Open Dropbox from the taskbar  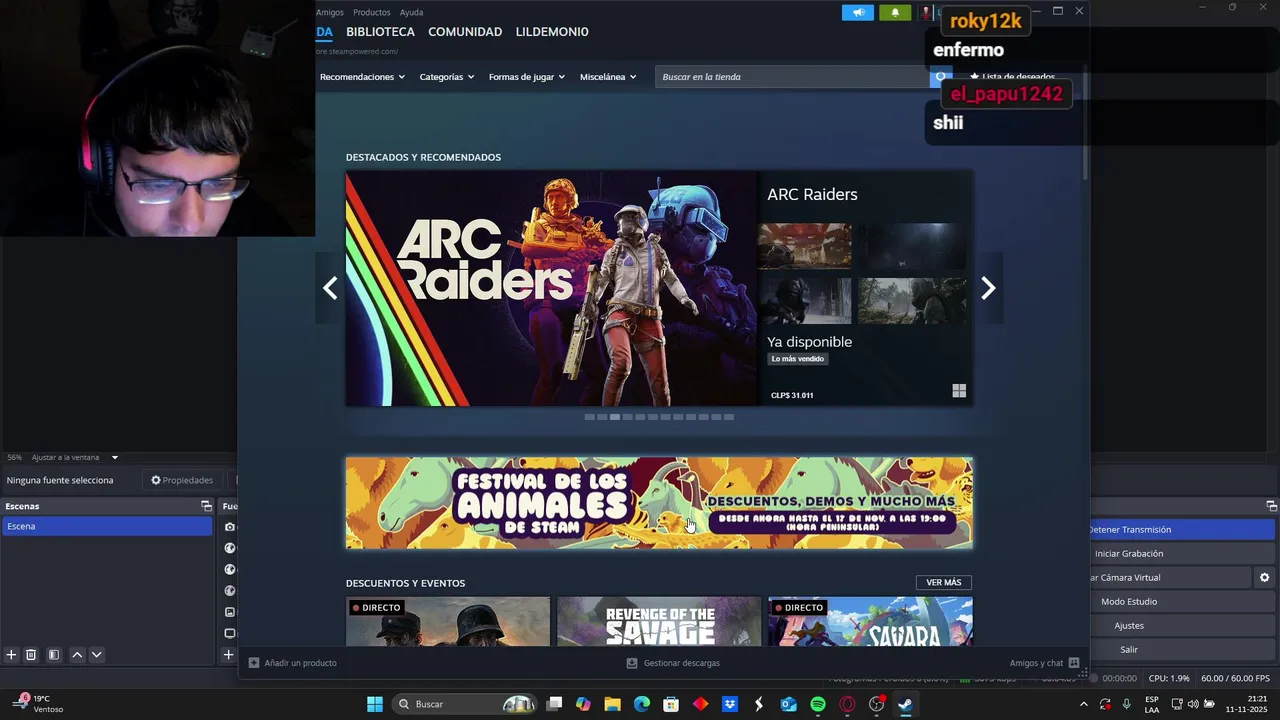pos(730,704)
